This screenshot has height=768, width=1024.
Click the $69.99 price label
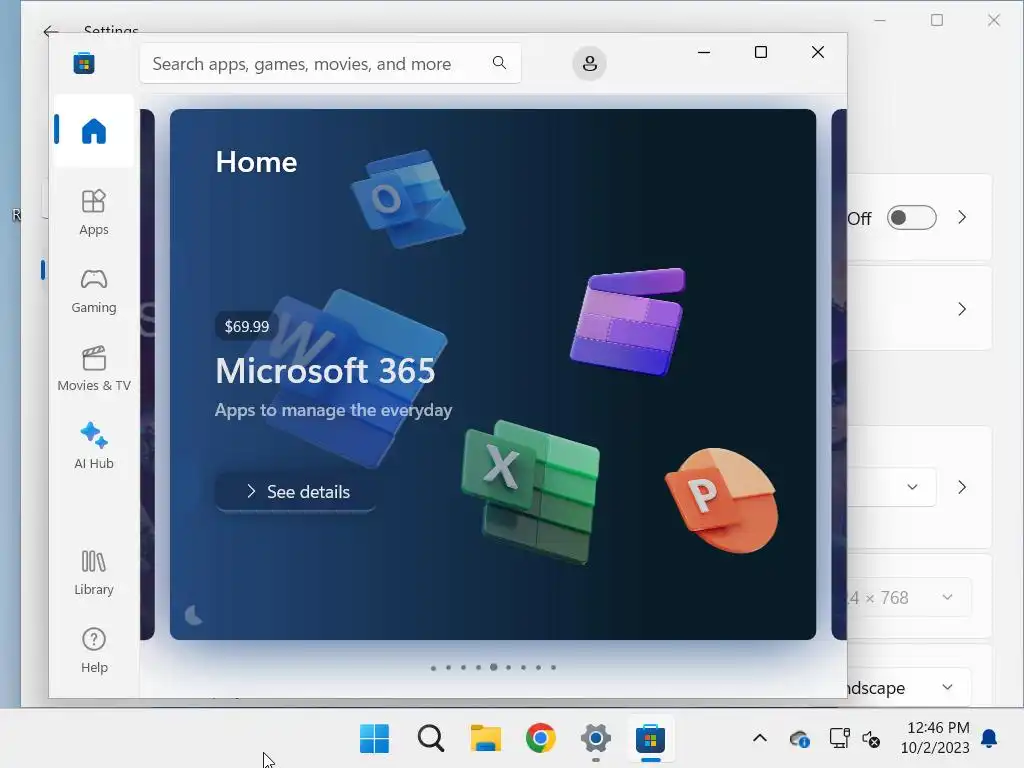tap(247, 326)
